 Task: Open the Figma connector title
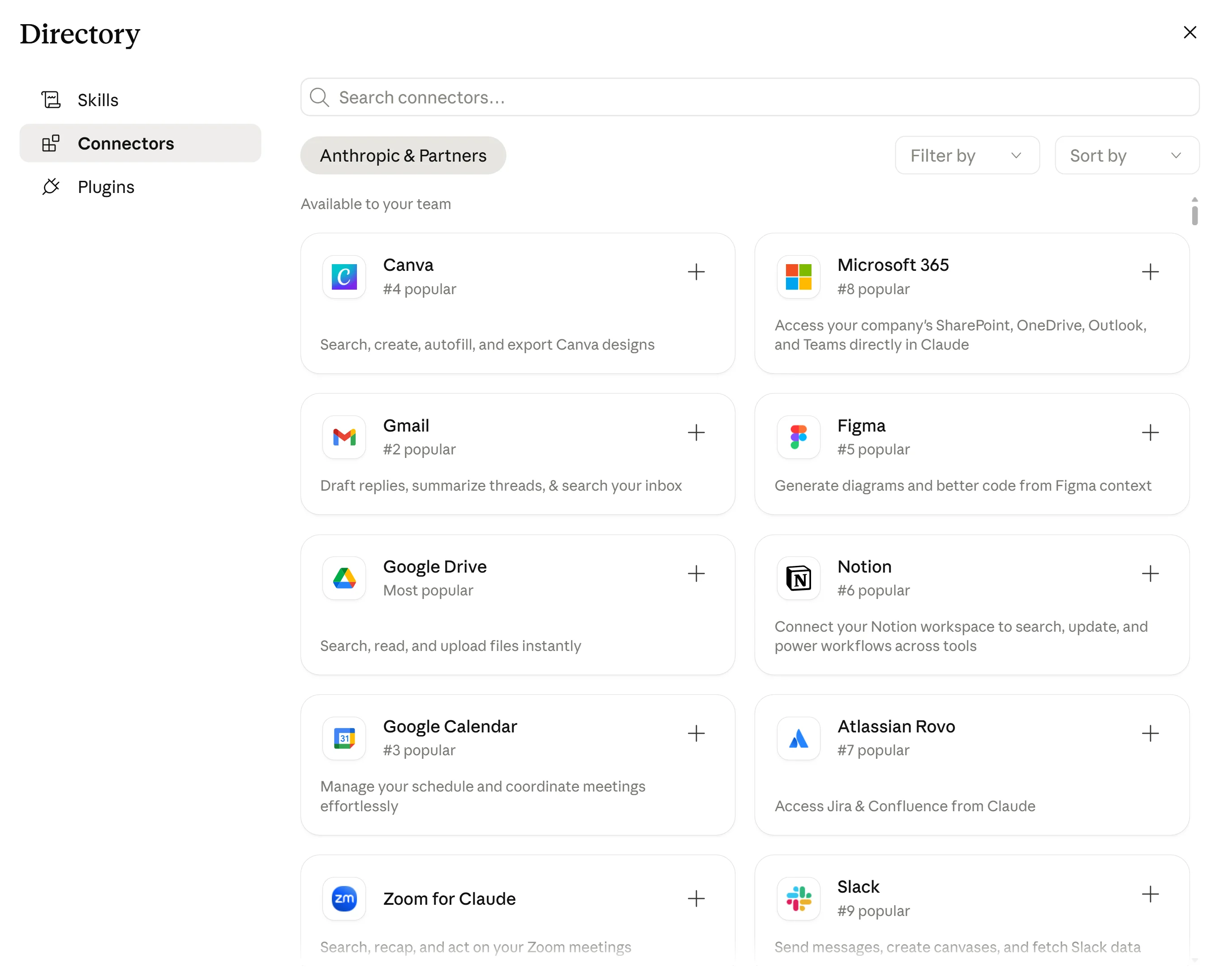click(x=861, y=426)
